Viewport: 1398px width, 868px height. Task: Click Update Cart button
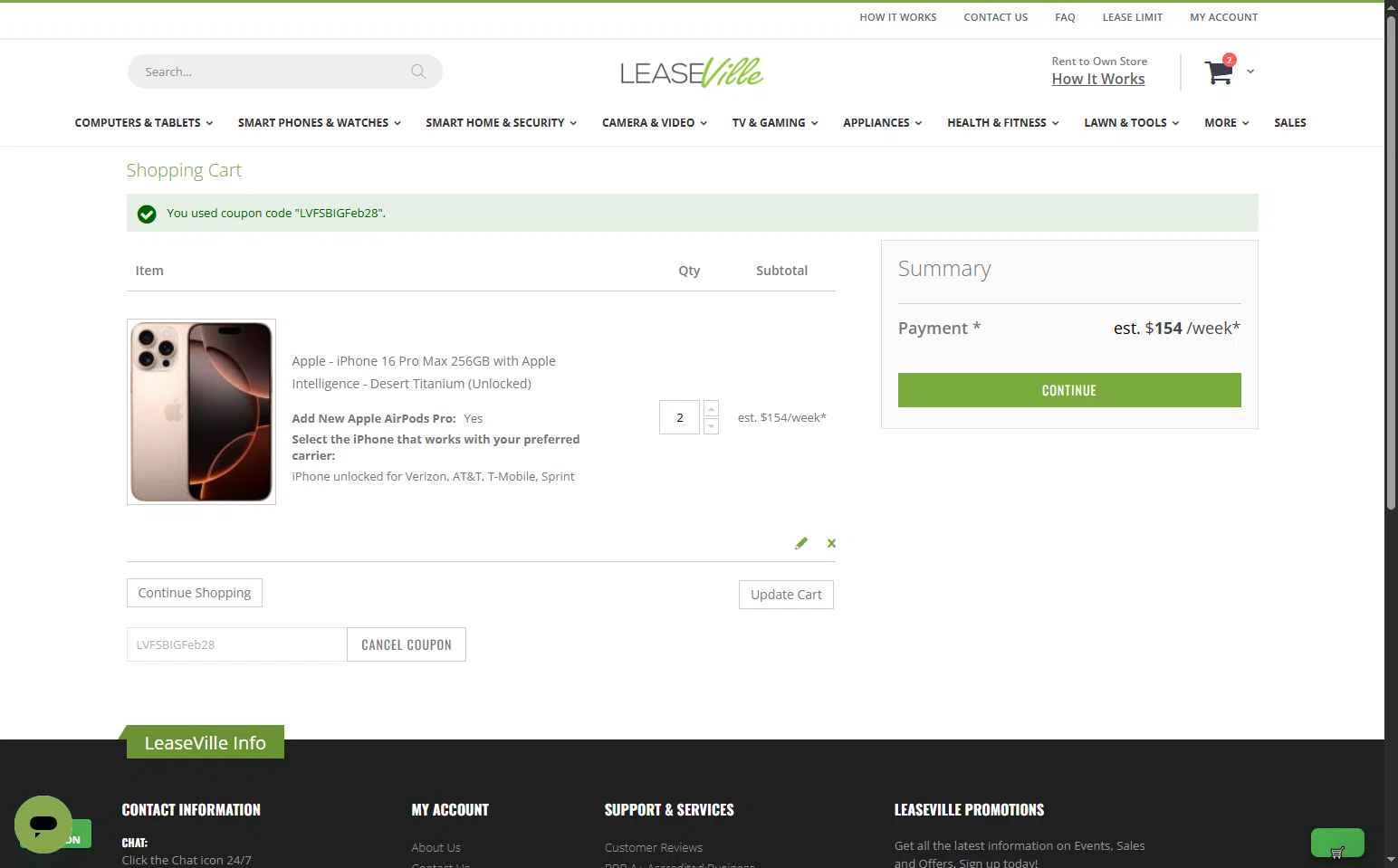point(786,595)
